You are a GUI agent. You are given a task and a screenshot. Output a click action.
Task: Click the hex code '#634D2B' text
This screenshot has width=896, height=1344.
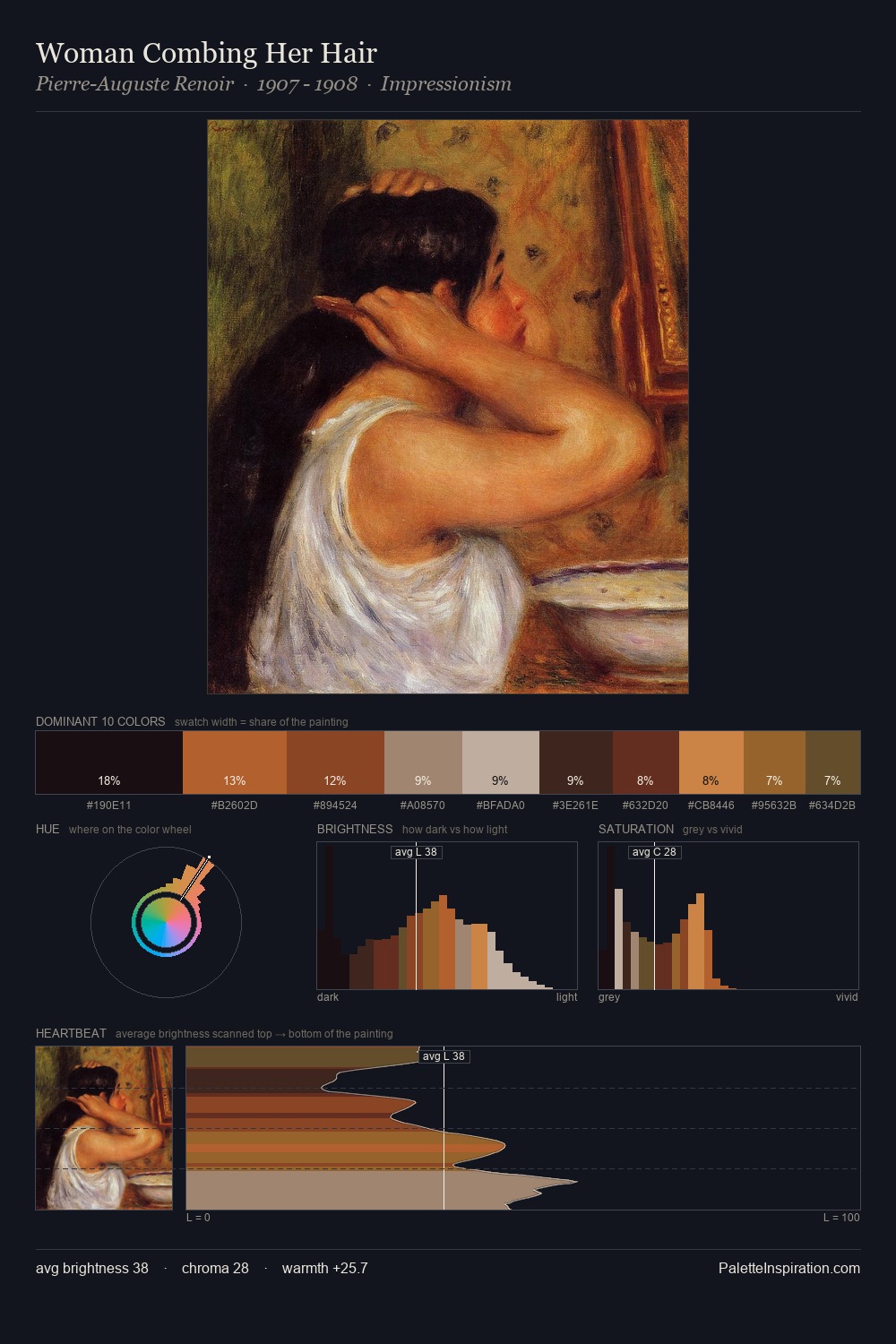[832, 806]
